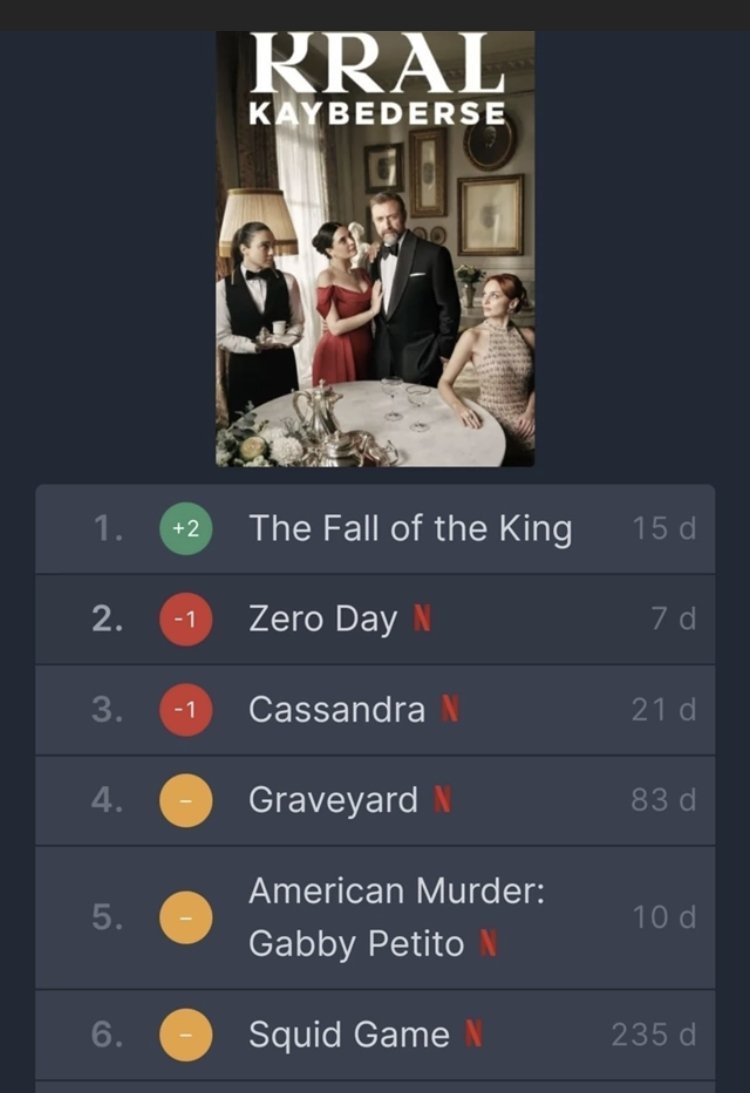Click the 235 d duration for Squid Game
This screenshot has width=750, height=1093.
point(653,1035)
